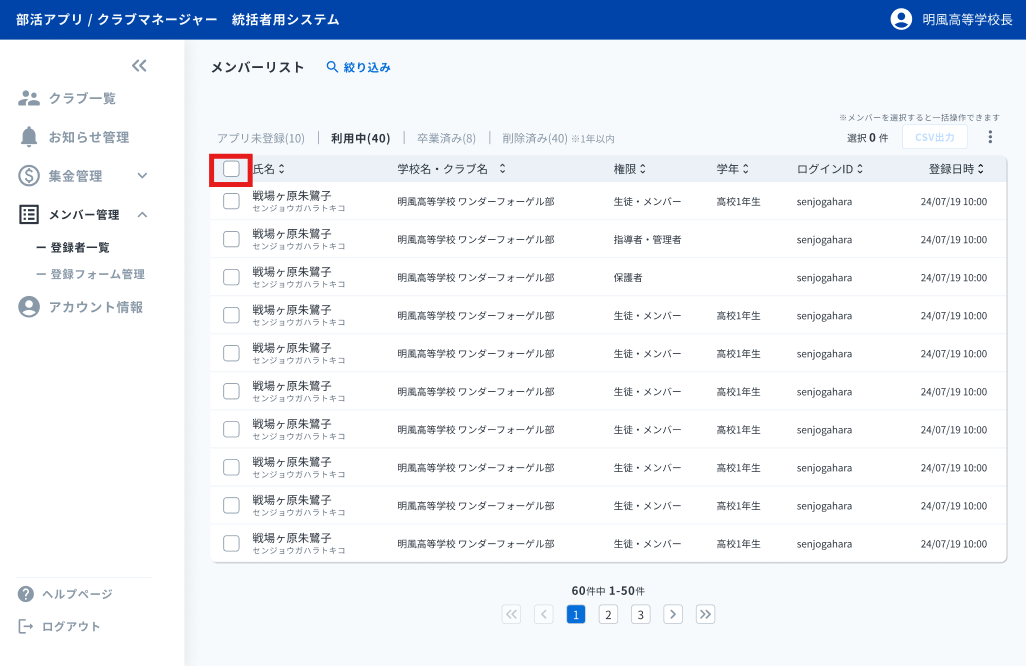Click the ヘルプページ question mark icon
Image resolution: width=1026 pixels, height=666 pixels.
pos(26,594)
